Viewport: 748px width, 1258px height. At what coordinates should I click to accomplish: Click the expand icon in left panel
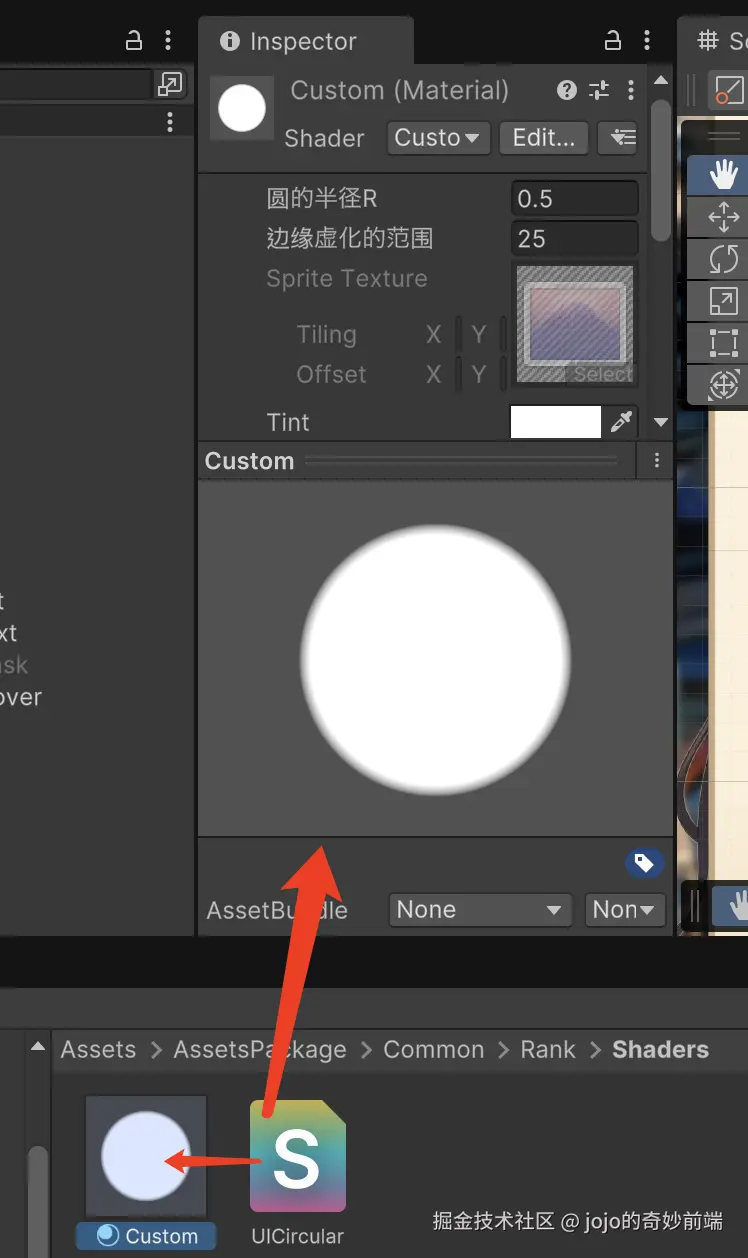tap(170, 84)
